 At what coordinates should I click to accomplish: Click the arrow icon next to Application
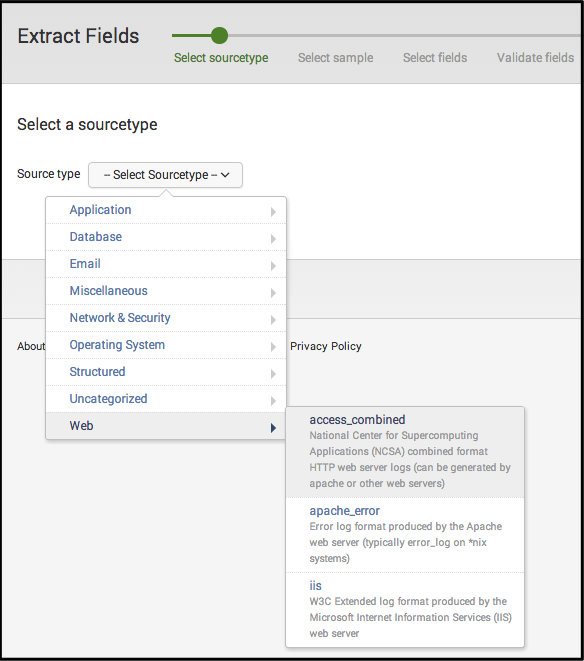[x=273, y=211]
